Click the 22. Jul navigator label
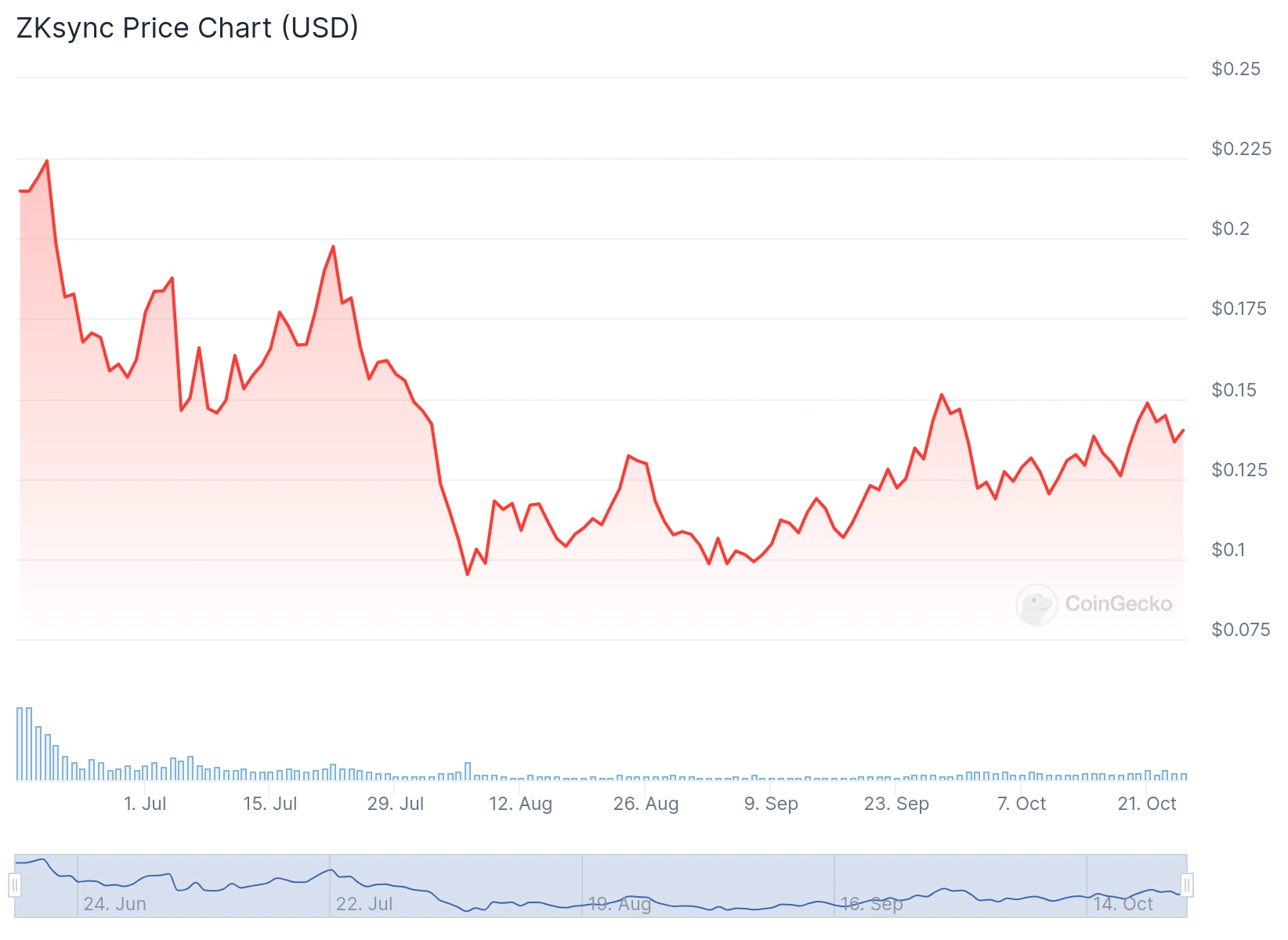 (364, 904)
